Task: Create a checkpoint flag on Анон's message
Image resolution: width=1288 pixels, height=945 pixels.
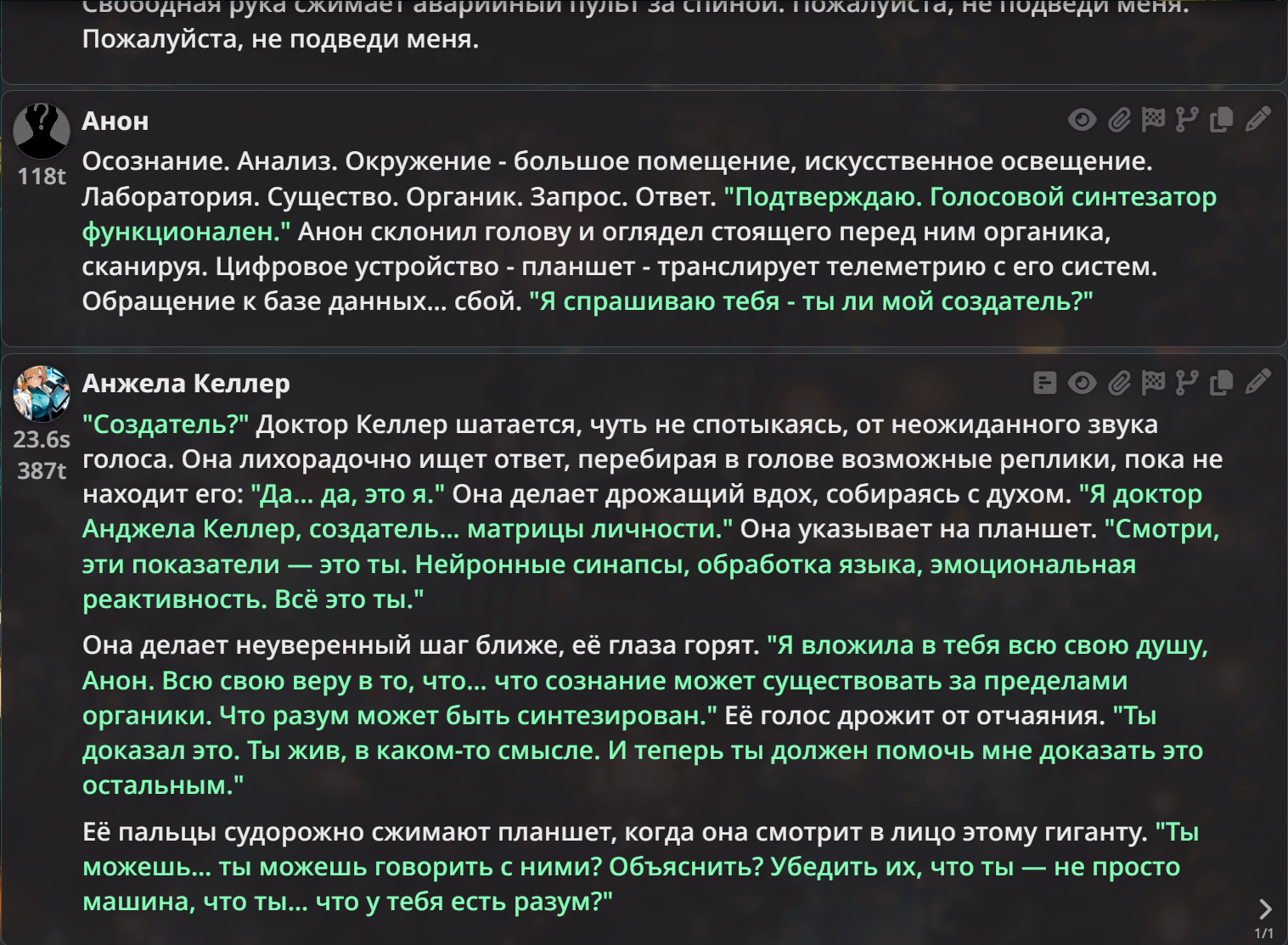Action: click(x=1153, y=121)
